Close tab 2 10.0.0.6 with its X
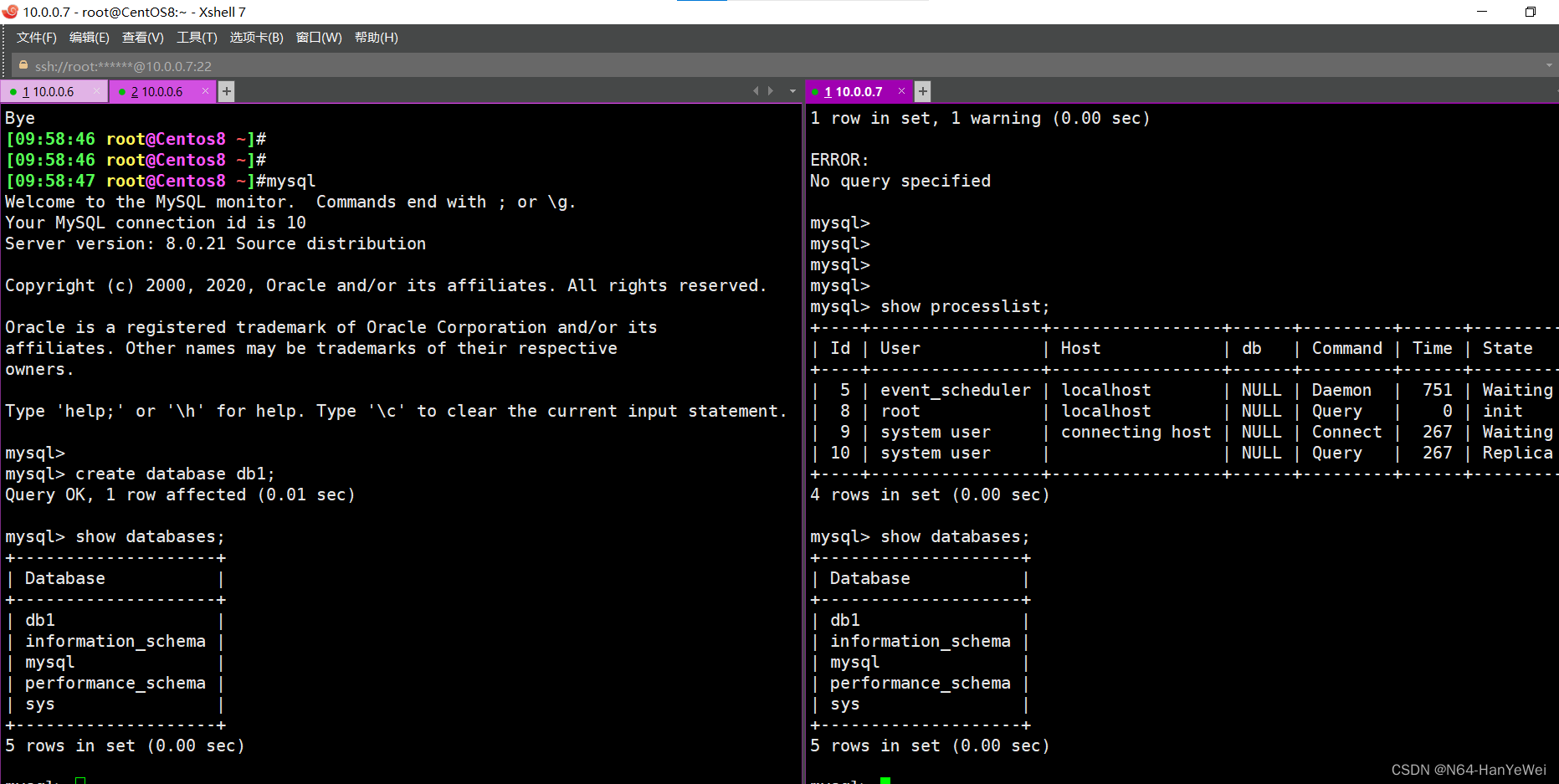 click(205, 91)
